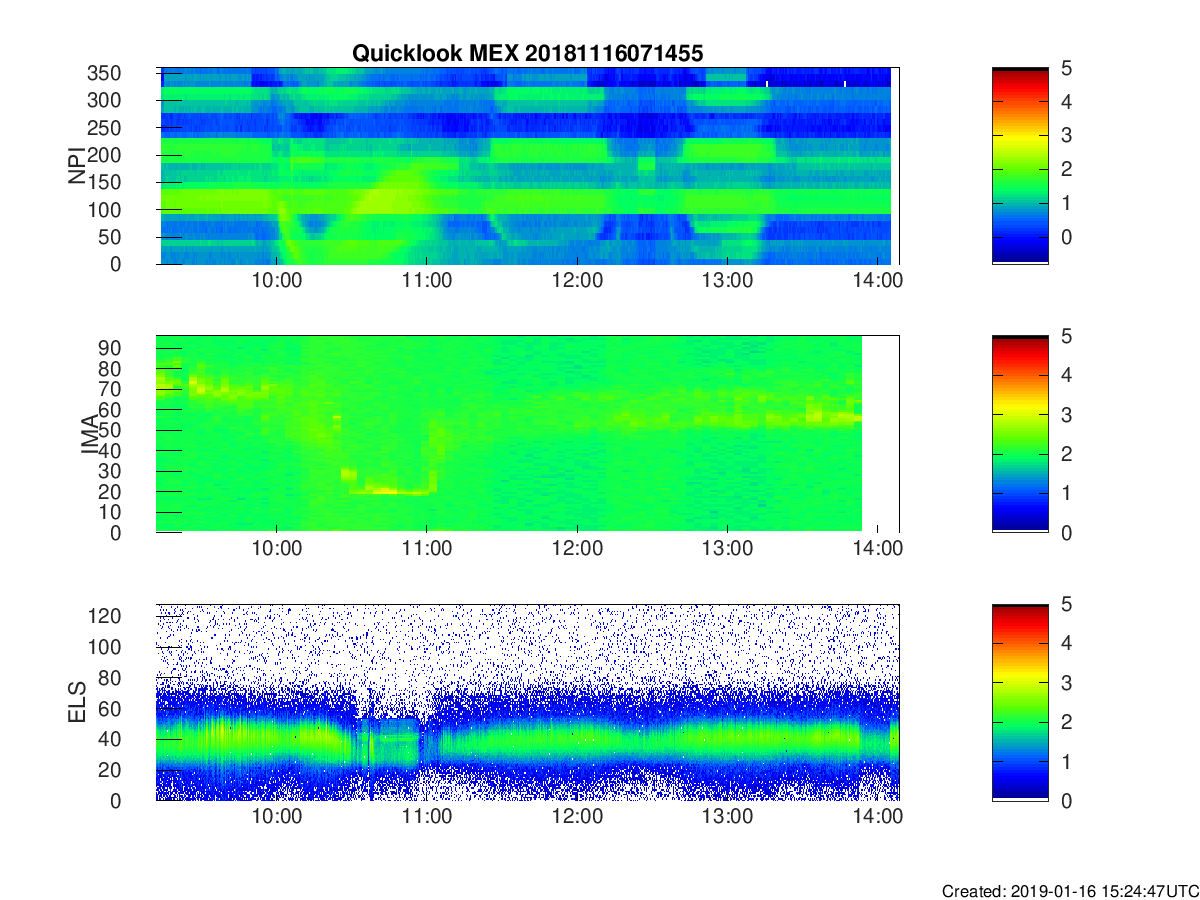The image size is (1200, 900).
Task: Click the 12:00 tick under the NPI plot
Action: click(x=577, y=280)
